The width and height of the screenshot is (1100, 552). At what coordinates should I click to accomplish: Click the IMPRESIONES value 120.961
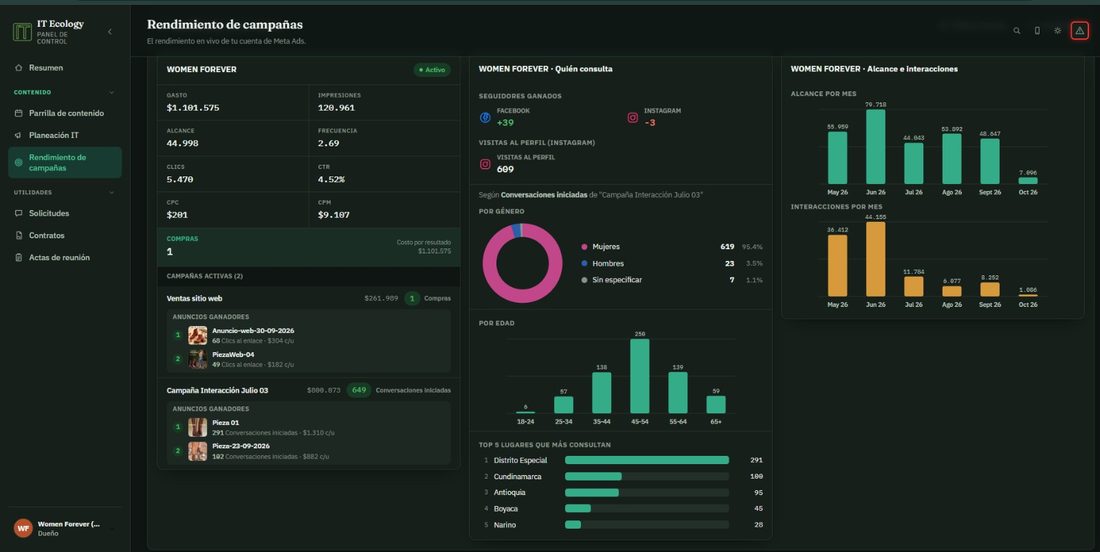336,108
